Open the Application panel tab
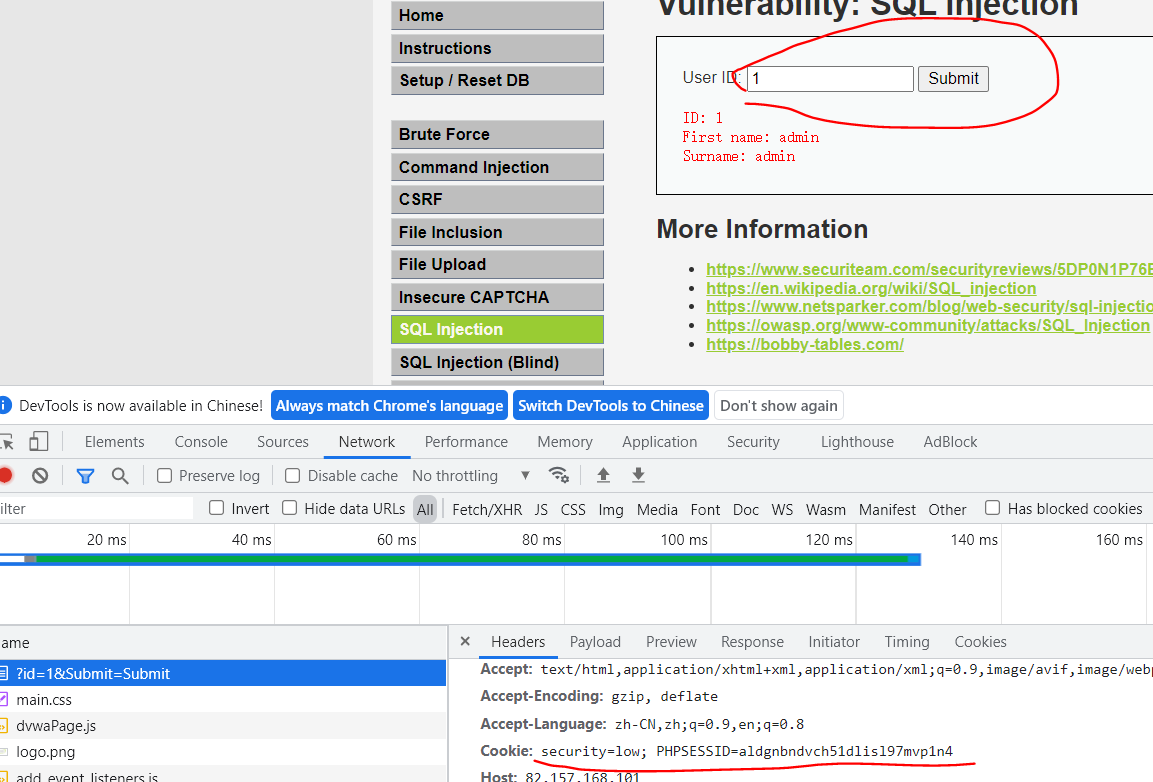Screen dimensions: 1153x782 click(x=660, y=441)
